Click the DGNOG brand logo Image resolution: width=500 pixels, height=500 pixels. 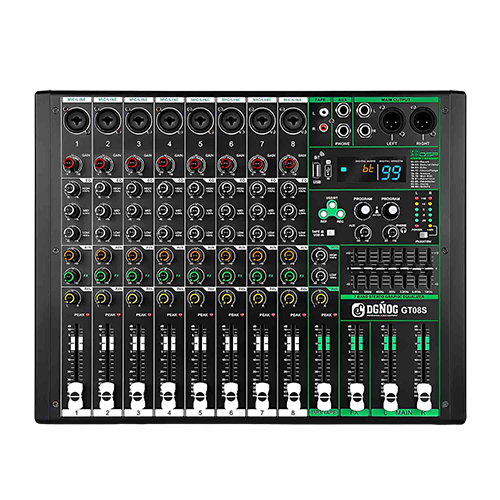(375, 310)
